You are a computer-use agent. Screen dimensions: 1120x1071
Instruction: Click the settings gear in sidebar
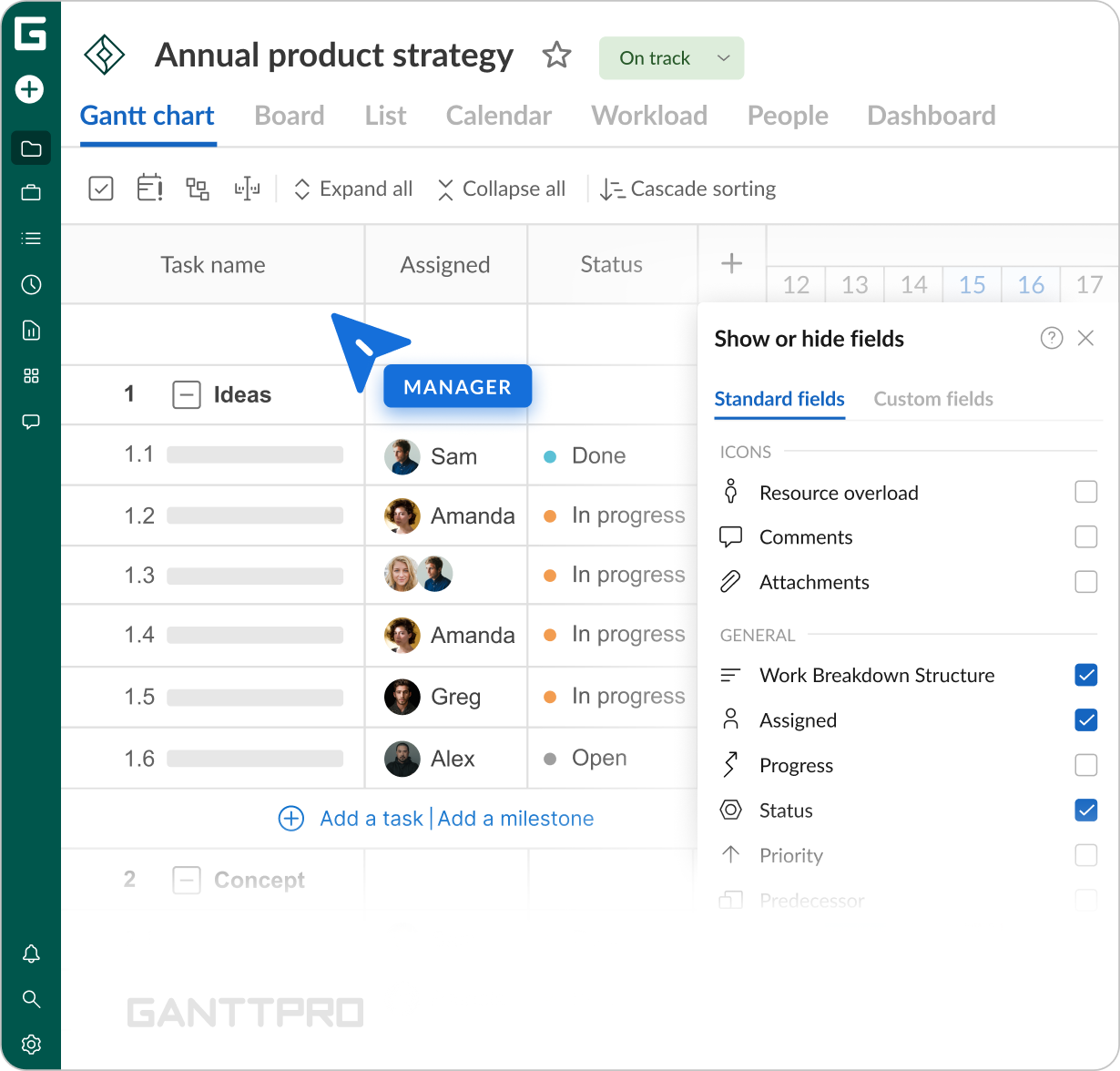31,1044
